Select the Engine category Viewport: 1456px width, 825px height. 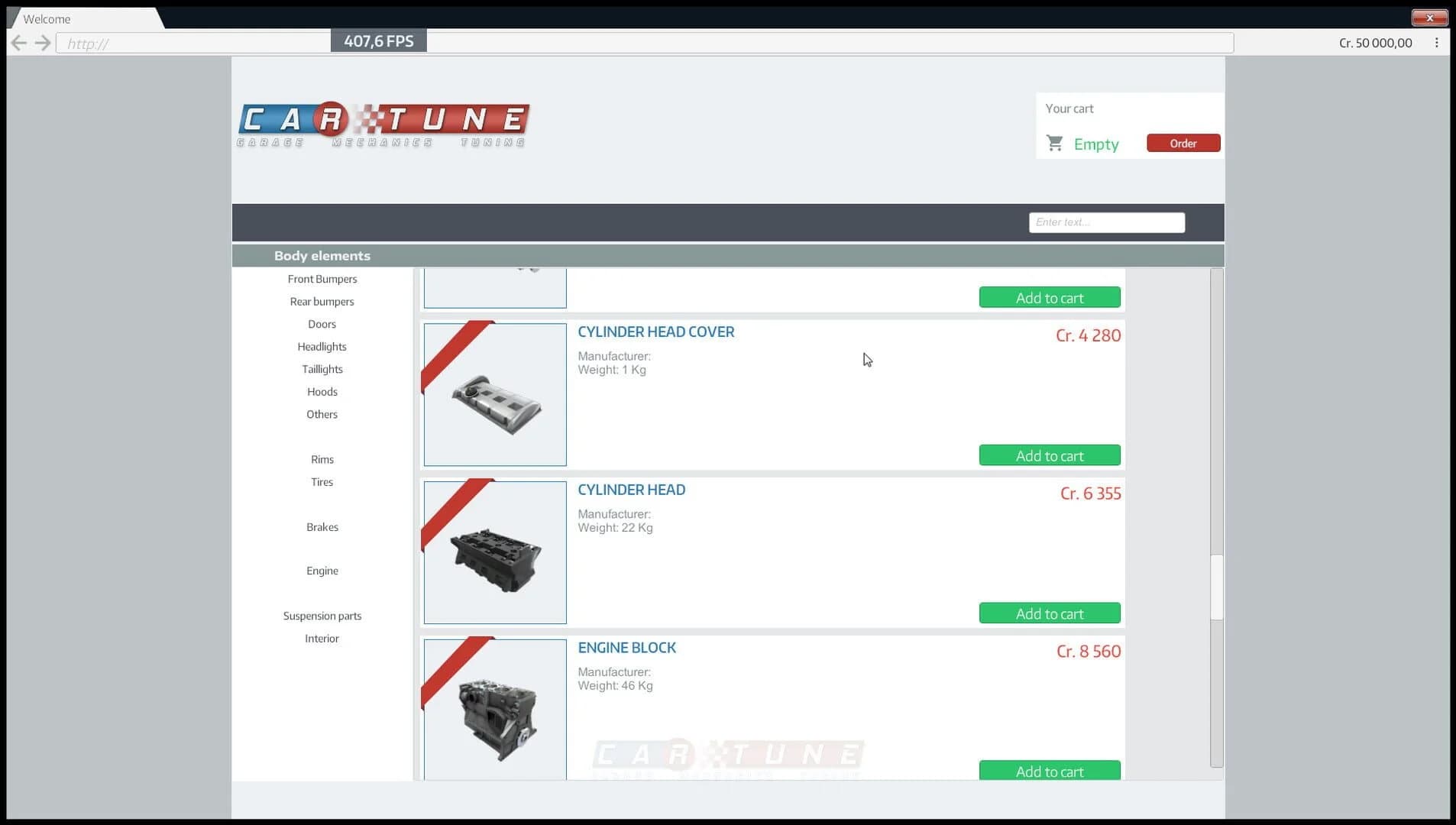click(322, 571)
